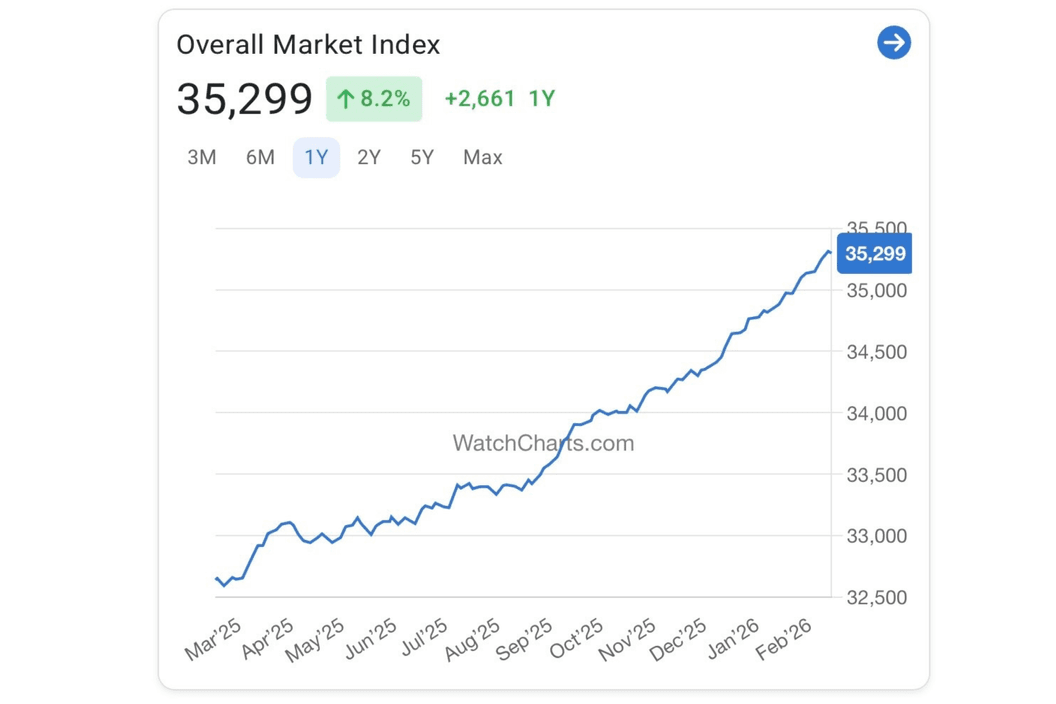
Task: Click the Mar'25 x-axis label
Action: click(x=214, y=639)
